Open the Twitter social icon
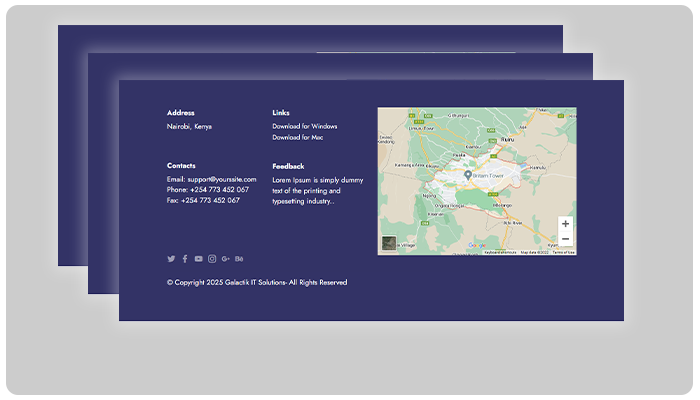The image size is (700, 400). 171,259
